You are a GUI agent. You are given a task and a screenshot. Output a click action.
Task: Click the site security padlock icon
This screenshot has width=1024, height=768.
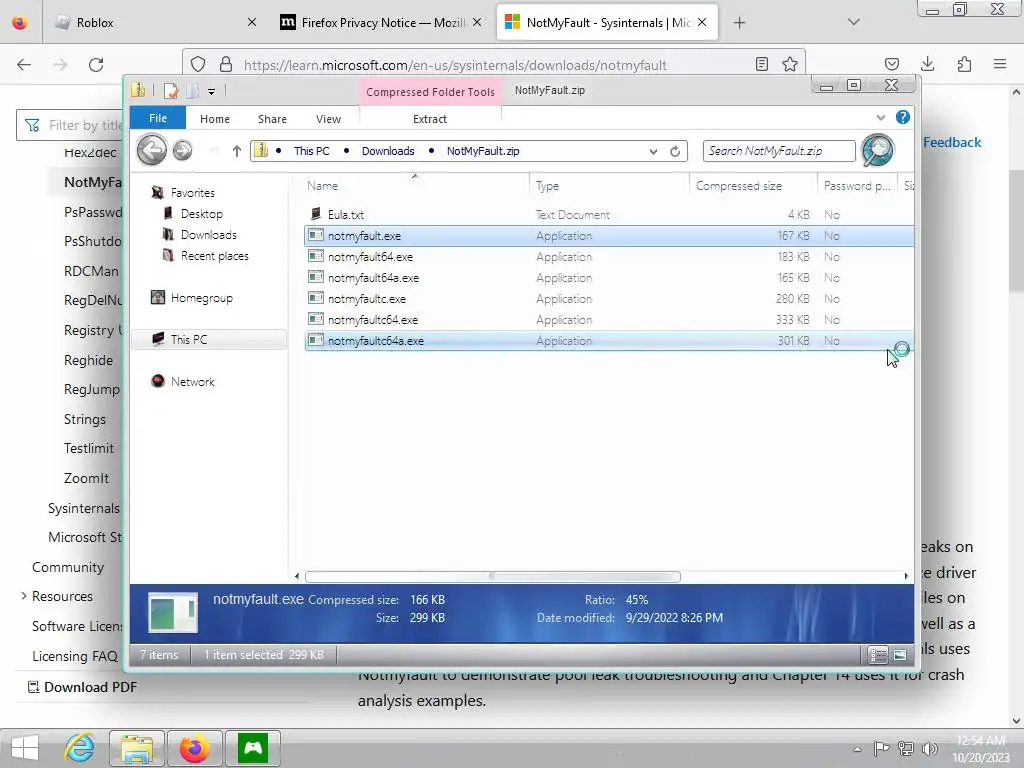pyautogui.click(x=226, y=64)
